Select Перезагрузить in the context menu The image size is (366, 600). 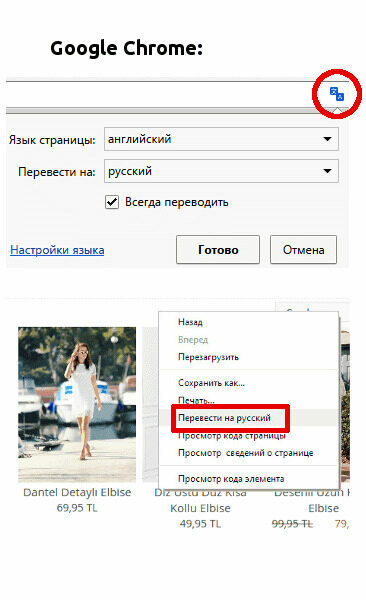(208, 357)
